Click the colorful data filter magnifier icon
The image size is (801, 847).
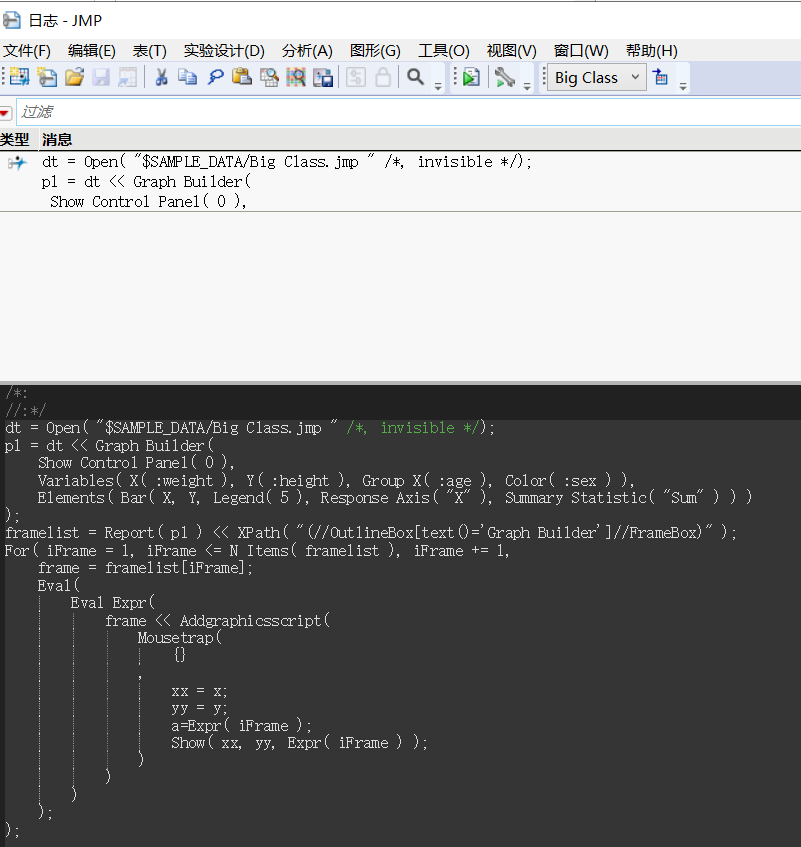coord(296,77)
